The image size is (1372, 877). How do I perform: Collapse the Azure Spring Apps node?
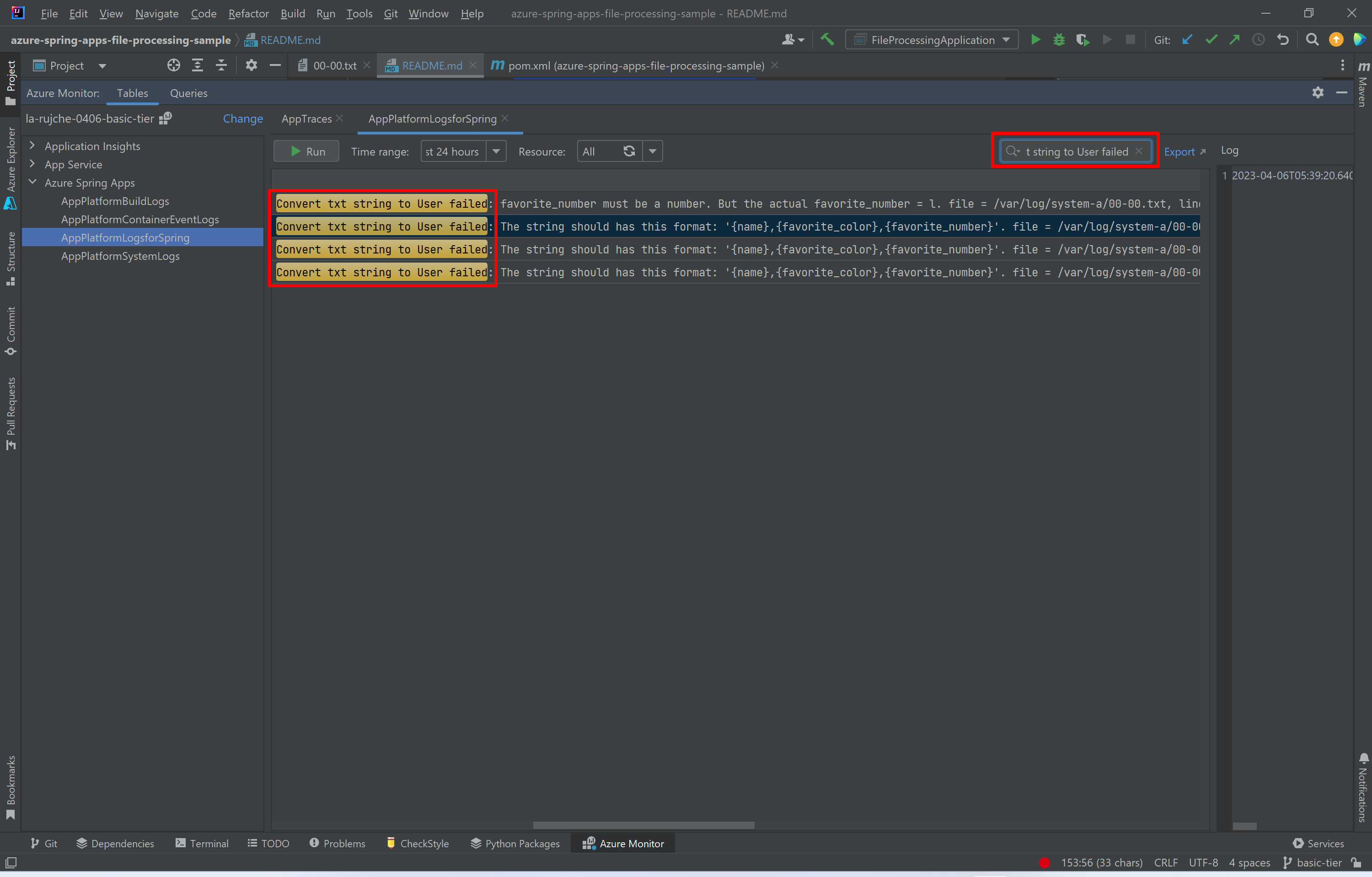coord(33,183)
